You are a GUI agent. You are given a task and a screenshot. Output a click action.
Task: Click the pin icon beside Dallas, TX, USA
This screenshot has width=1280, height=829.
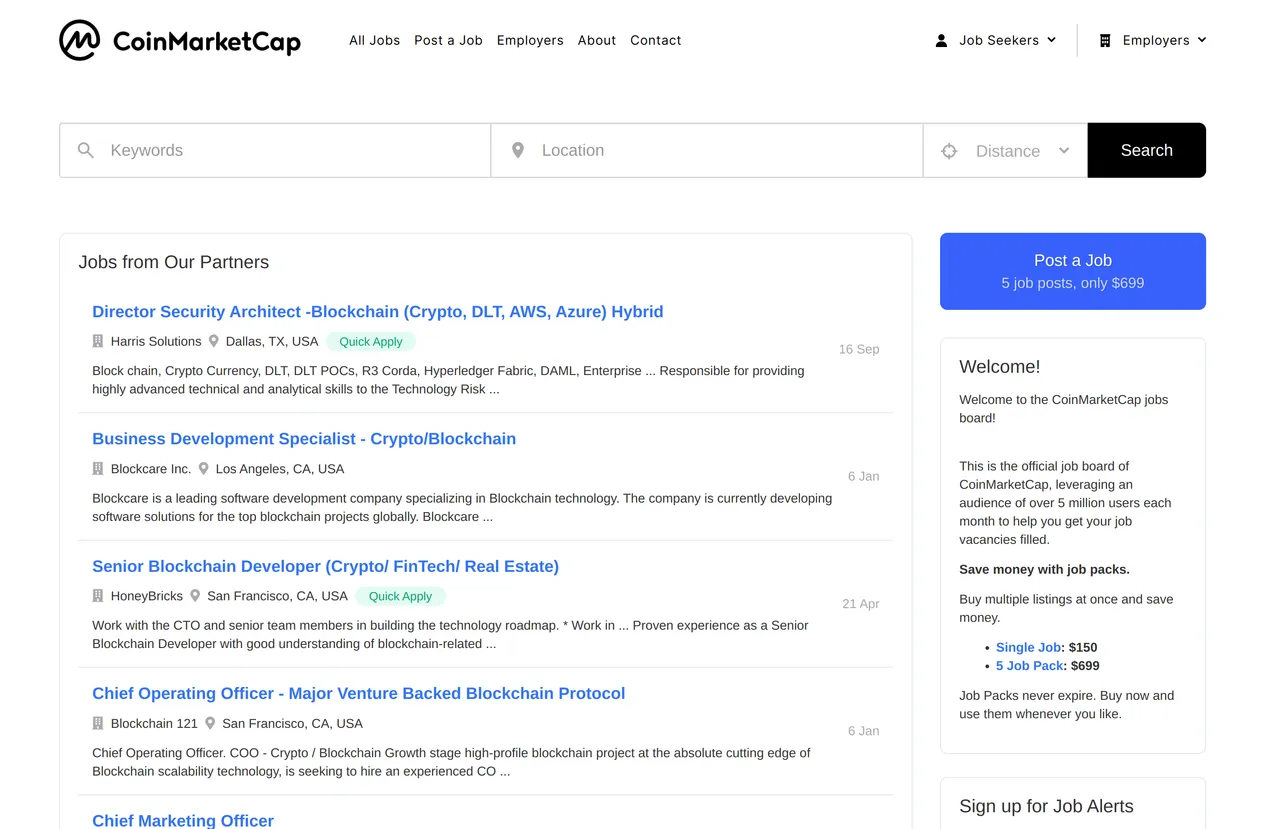tap(213, 341)
